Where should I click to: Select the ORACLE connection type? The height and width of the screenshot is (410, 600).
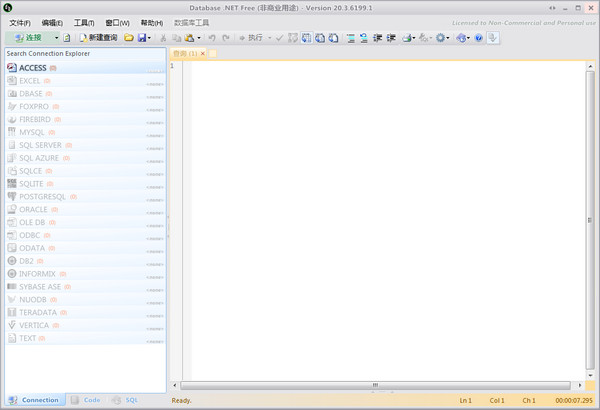33,210
